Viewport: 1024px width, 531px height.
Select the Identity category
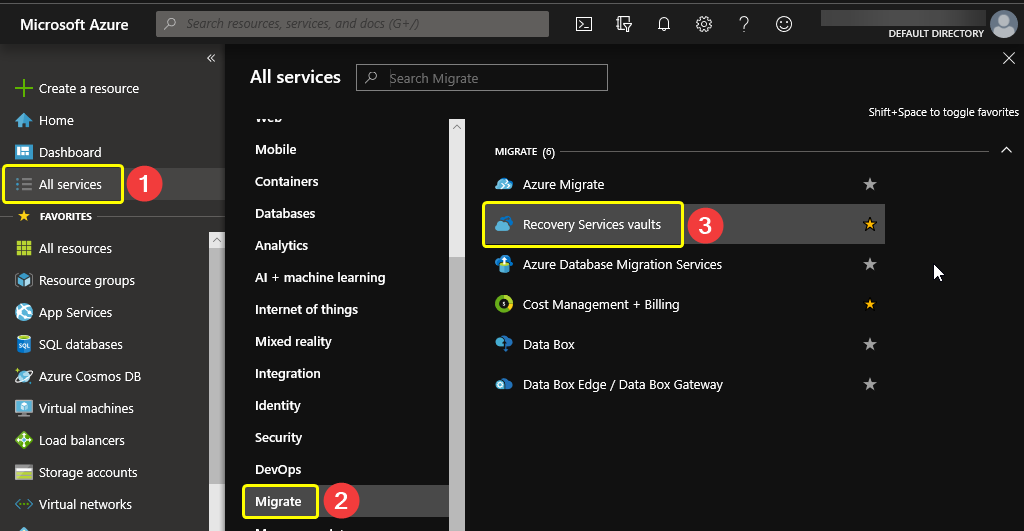(278, 406)
